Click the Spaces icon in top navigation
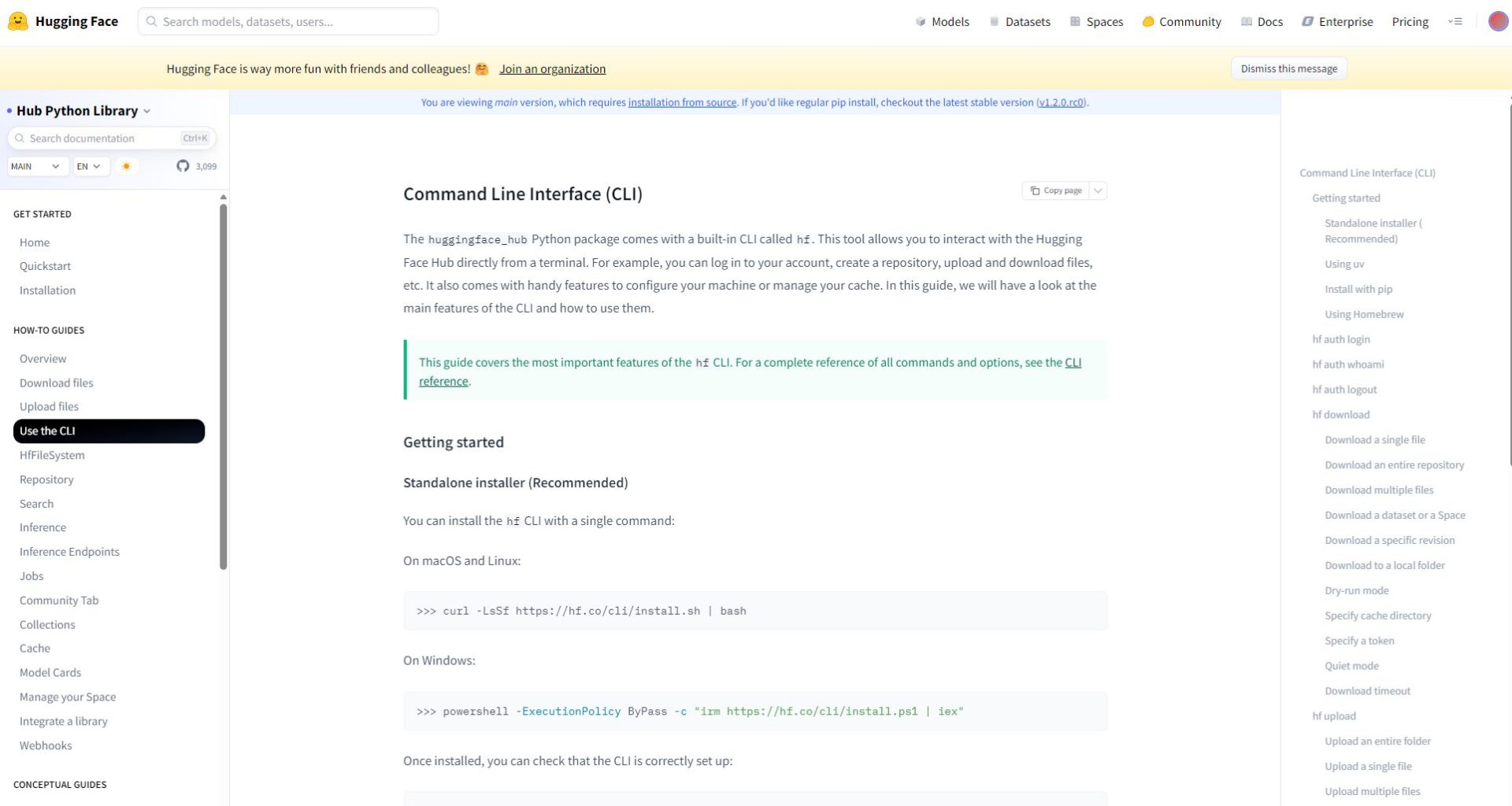Screen dimensions: 1512x806 click(1075, 22)
